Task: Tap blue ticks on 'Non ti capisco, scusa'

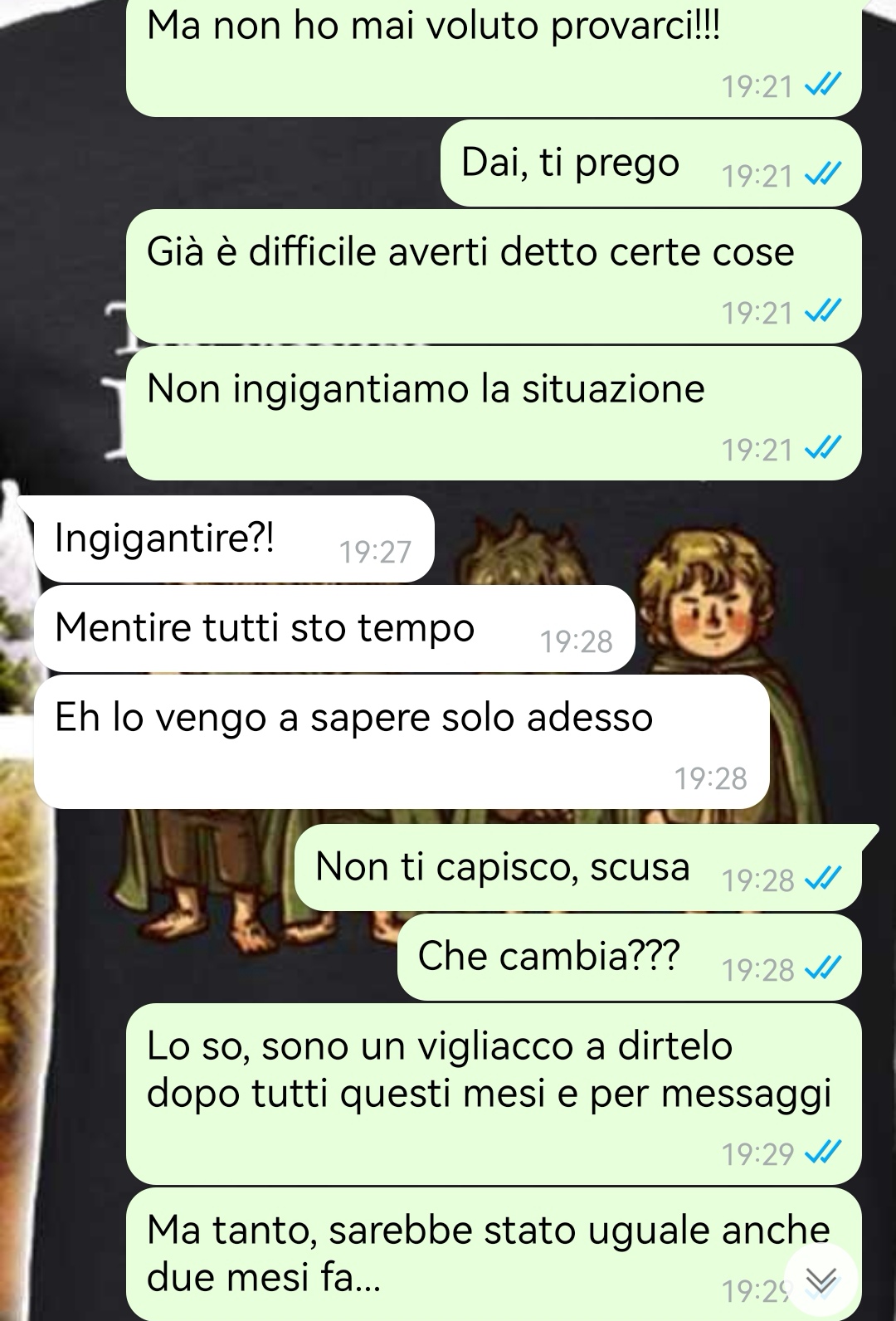Action: click(x=824, y=879)
